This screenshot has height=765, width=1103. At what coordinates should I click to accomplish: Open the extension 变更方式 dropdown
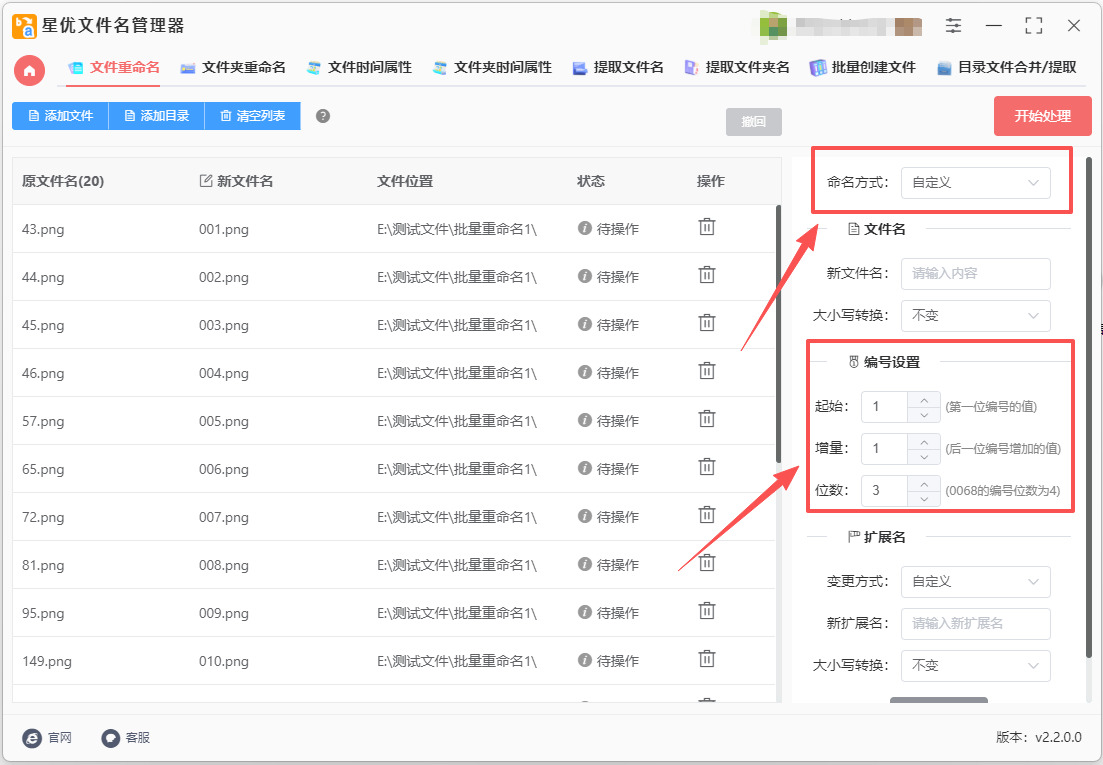point(975,582)
